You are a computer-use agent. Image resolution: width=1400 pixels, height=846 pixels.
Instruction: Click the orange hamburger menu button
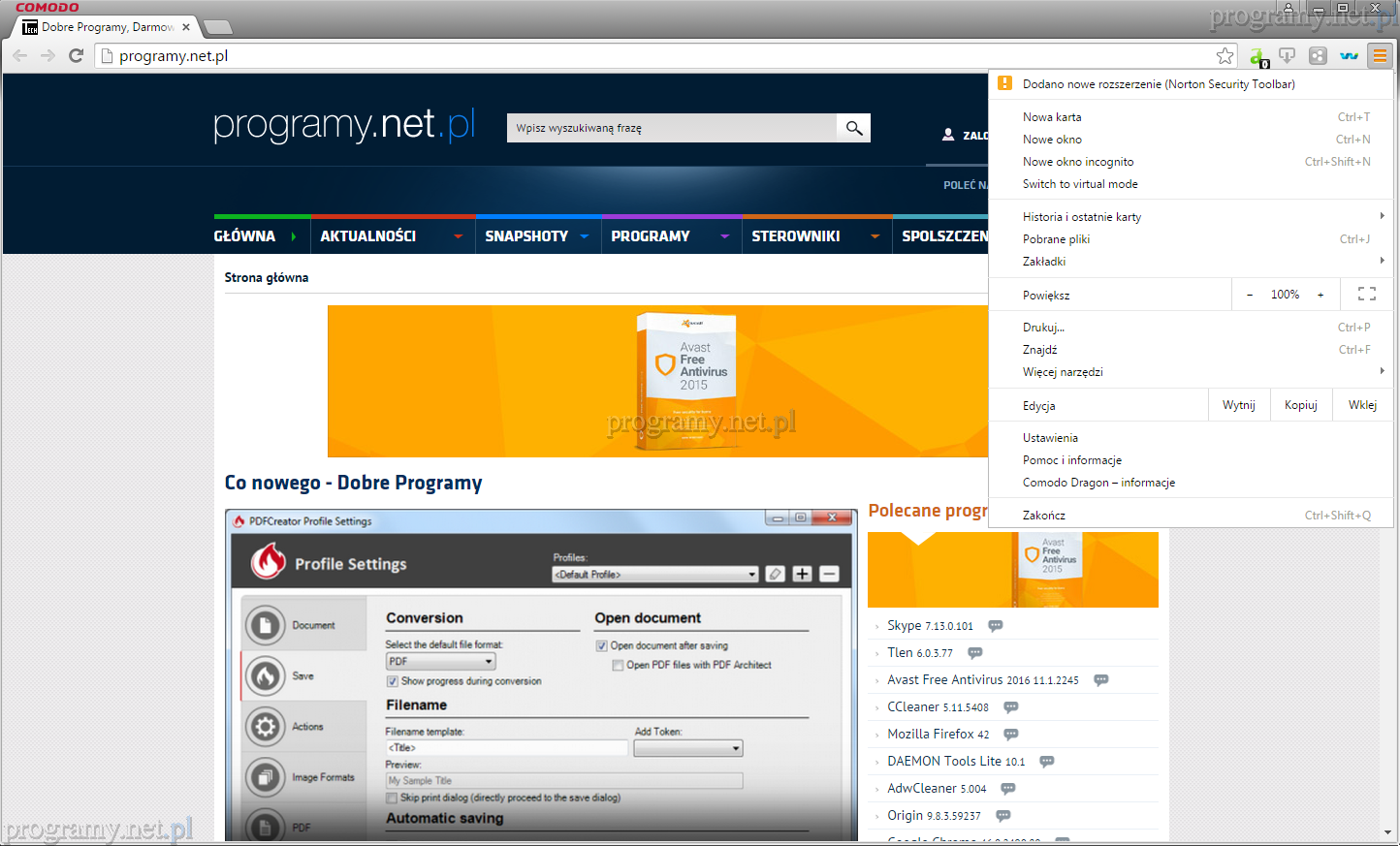pos(1379,56)
